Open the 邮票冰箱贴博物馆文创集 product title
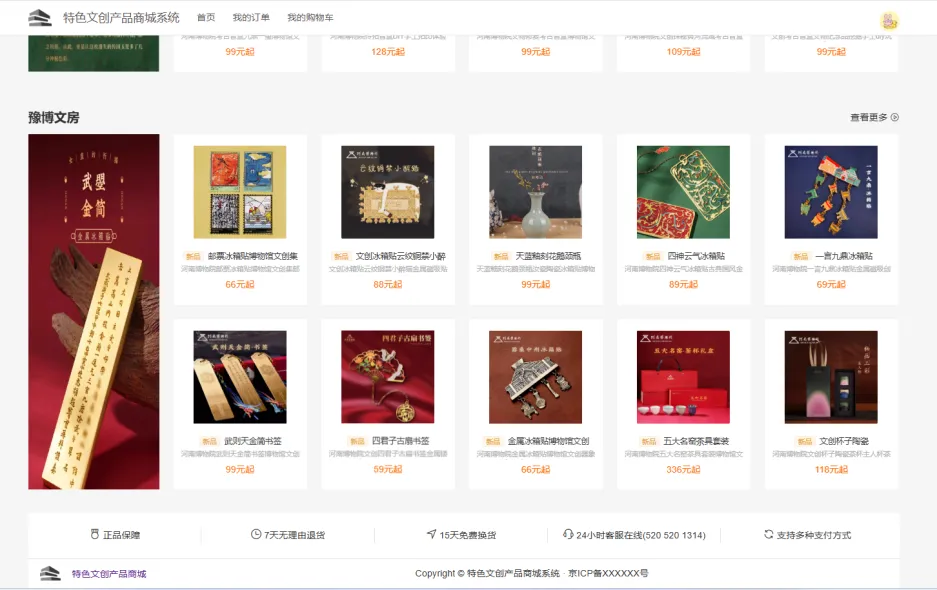Screen dimensions: 937x590 (253, 256)
